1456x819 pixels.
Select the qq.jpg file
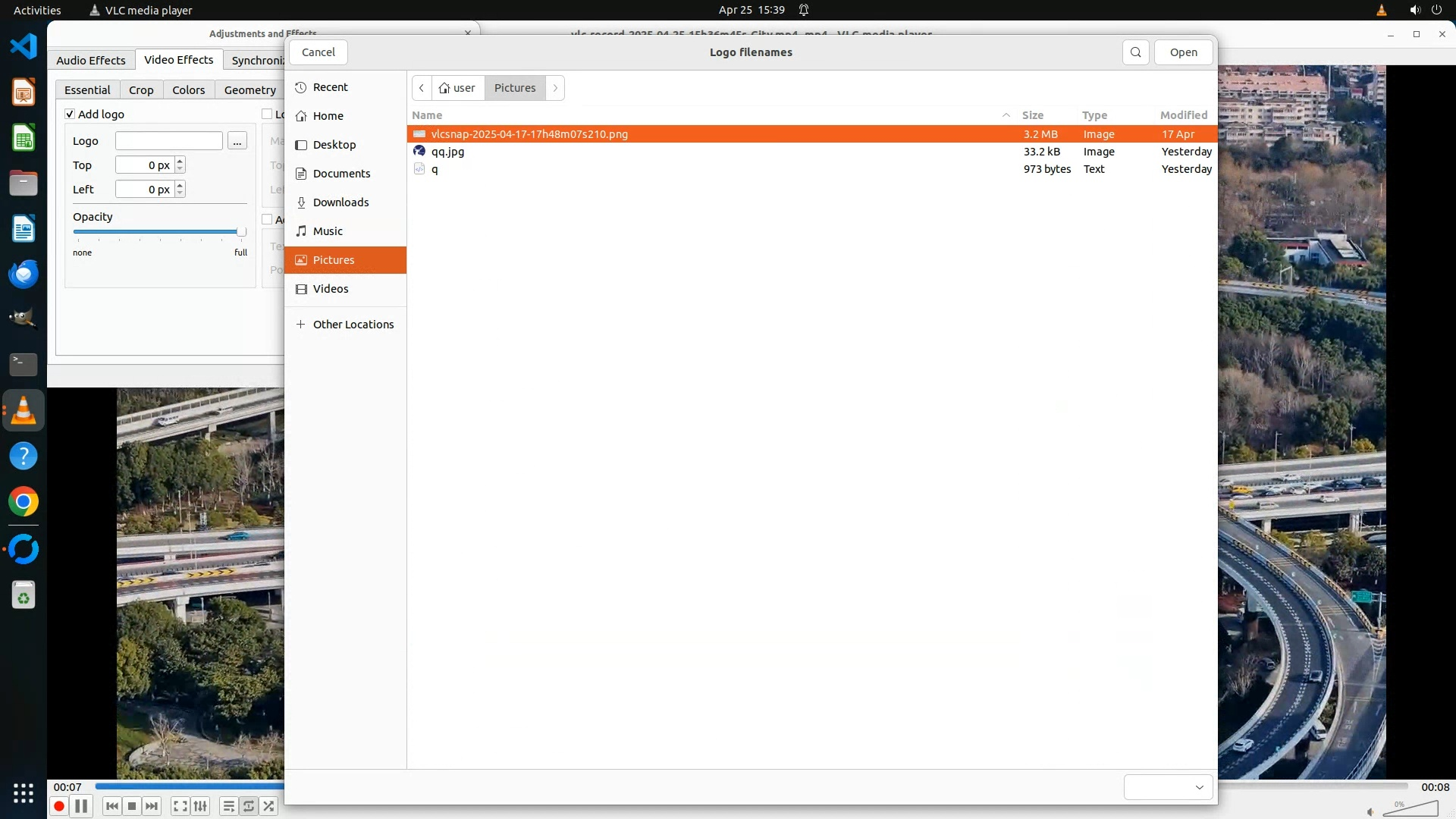pyautogui.click(x=447, y=152)
